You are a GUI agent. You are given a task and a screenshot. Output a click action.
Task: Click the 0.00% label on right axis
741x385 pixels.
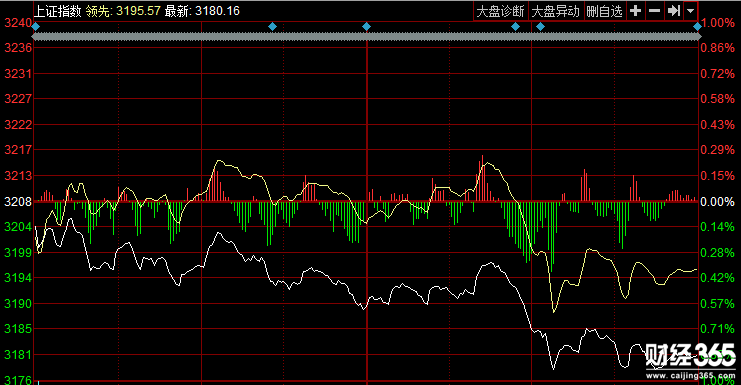[717, 202]
